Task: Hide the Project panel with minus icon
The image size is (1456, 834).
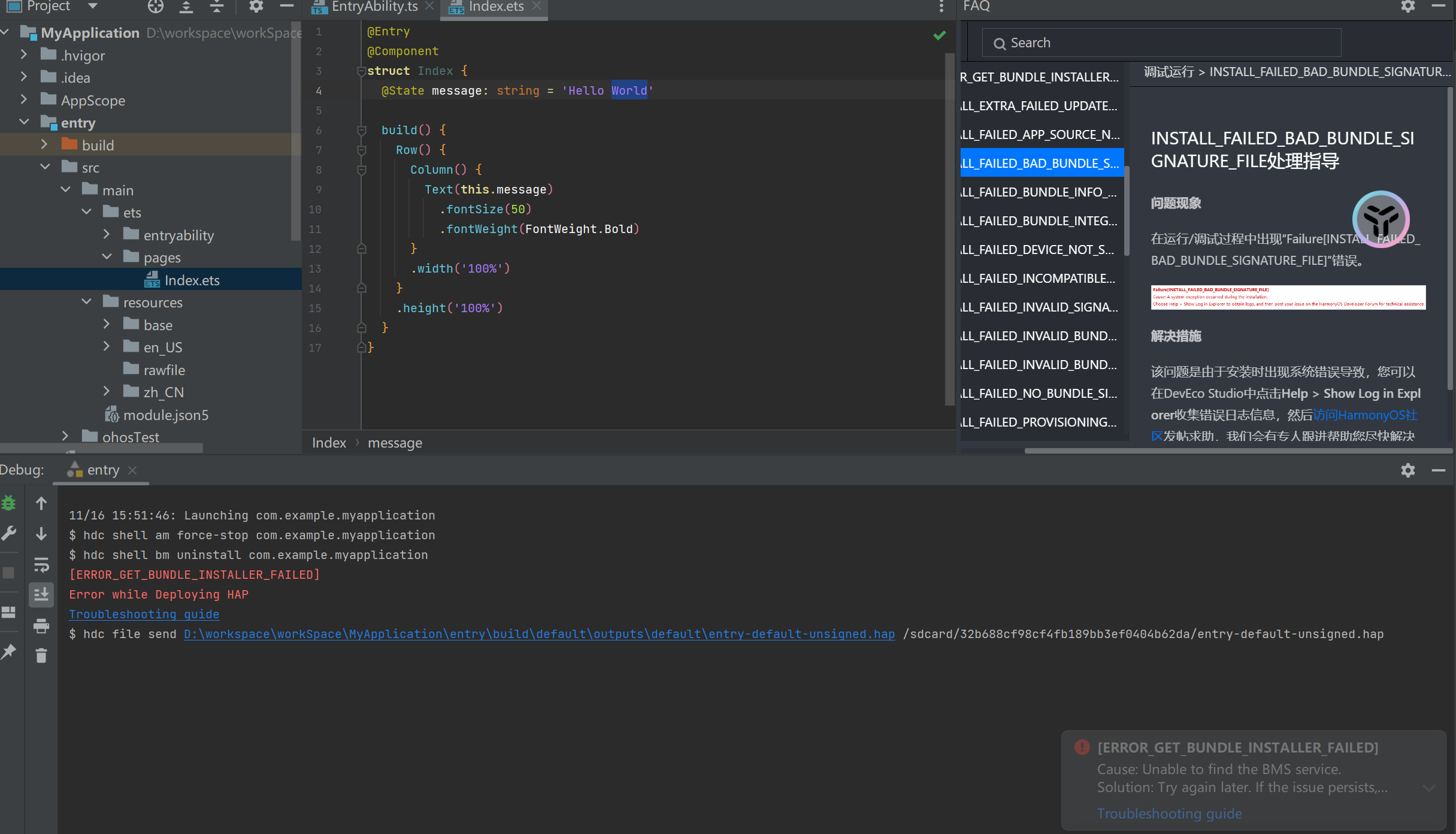Action: 287,7
